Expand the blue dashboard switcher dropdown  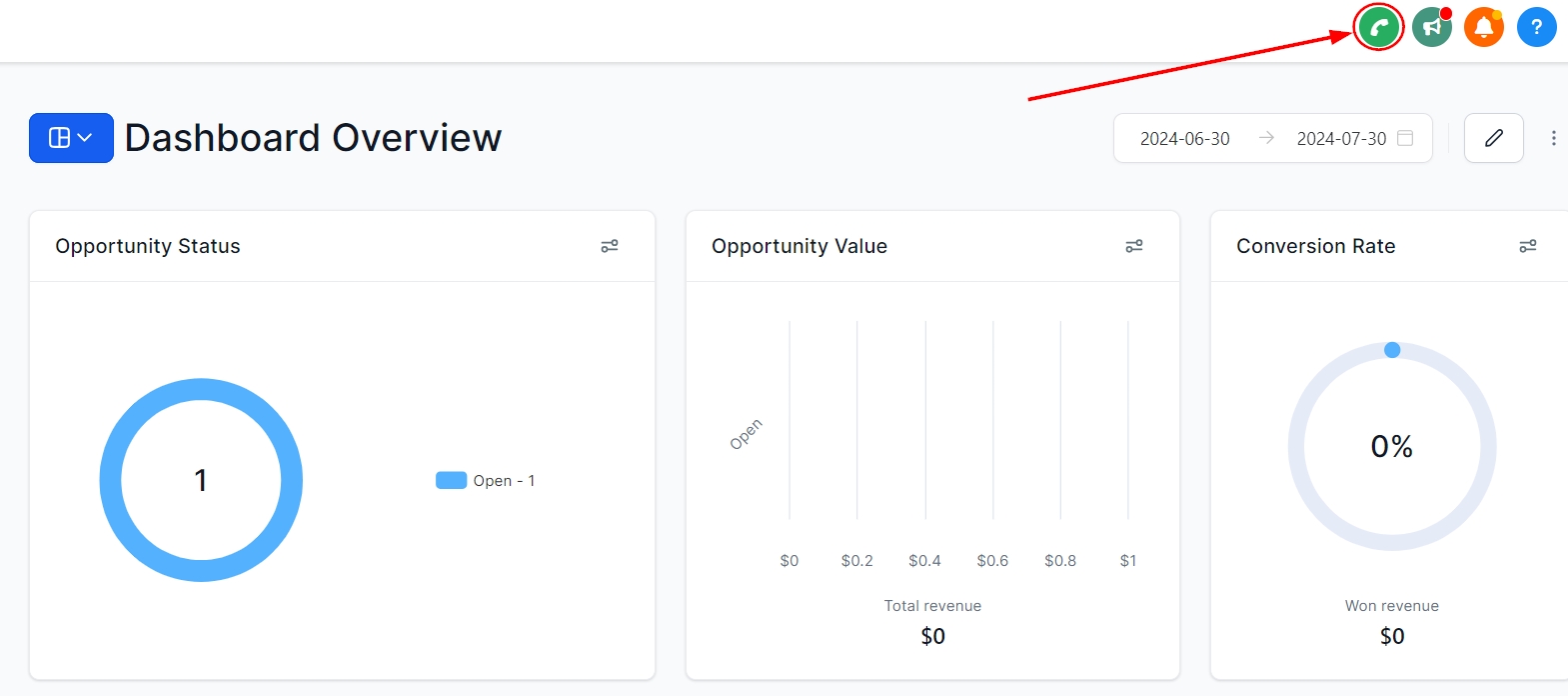[71, 138]
